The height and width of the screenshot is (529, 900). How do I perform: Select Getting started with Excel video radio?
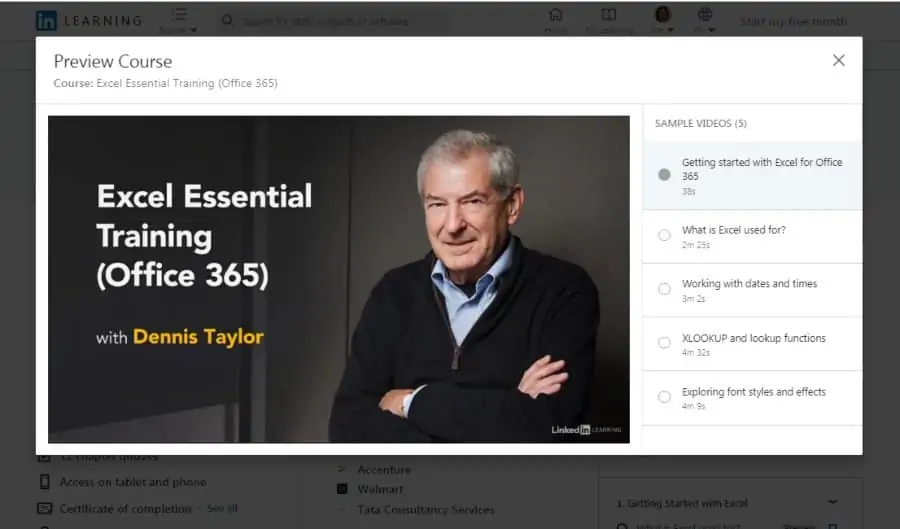(664, 174)
